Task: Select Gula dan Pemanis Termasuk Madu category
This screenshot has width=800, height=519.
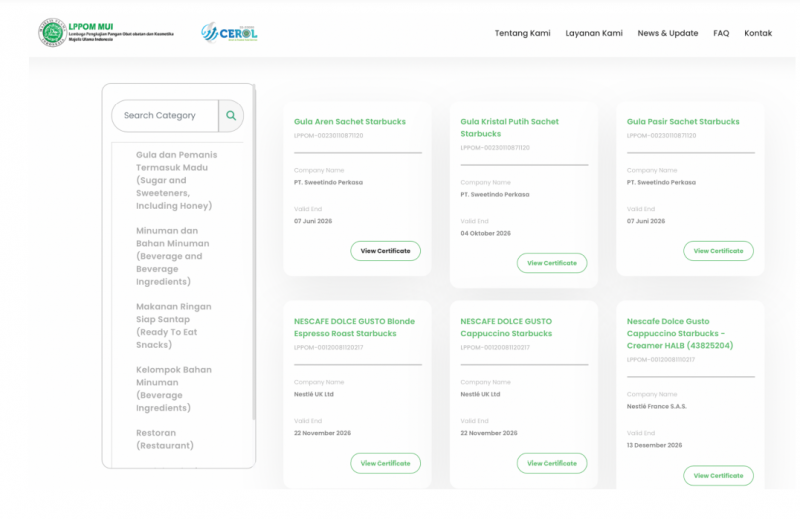Action: (176, 180)
